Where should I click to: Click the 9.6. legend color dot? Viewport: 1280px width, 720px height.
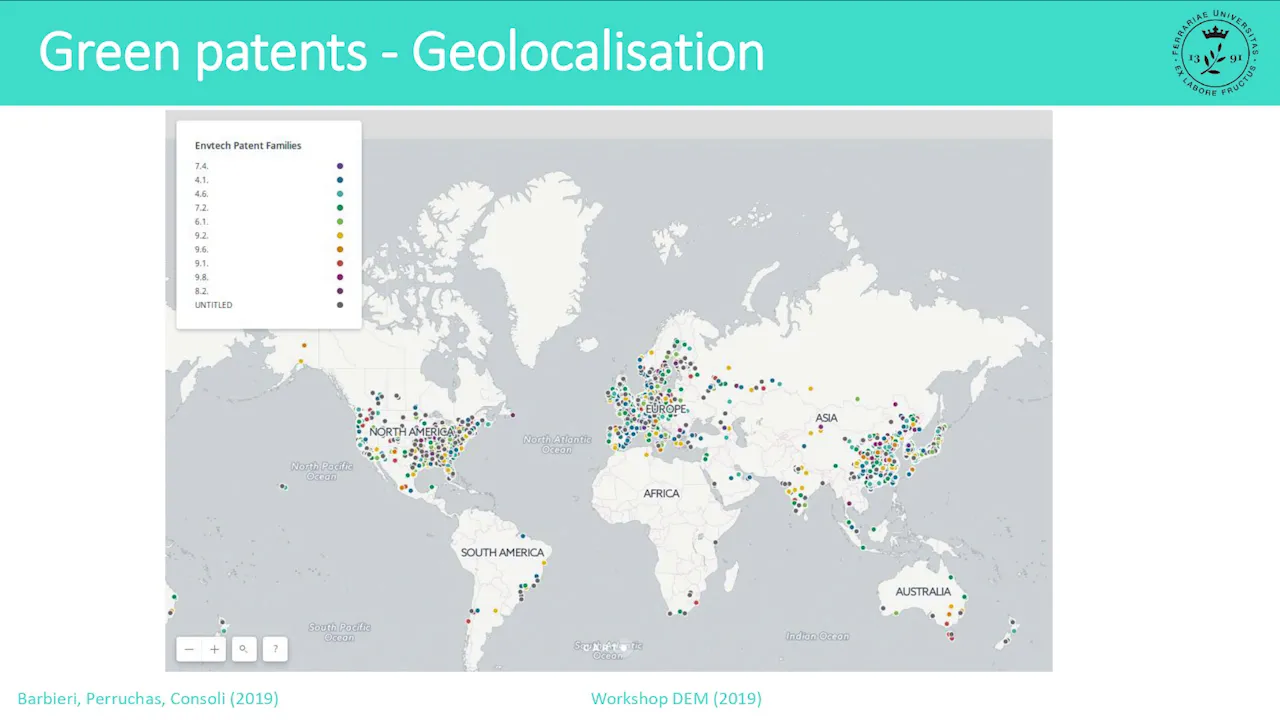[x=340, y=249]
